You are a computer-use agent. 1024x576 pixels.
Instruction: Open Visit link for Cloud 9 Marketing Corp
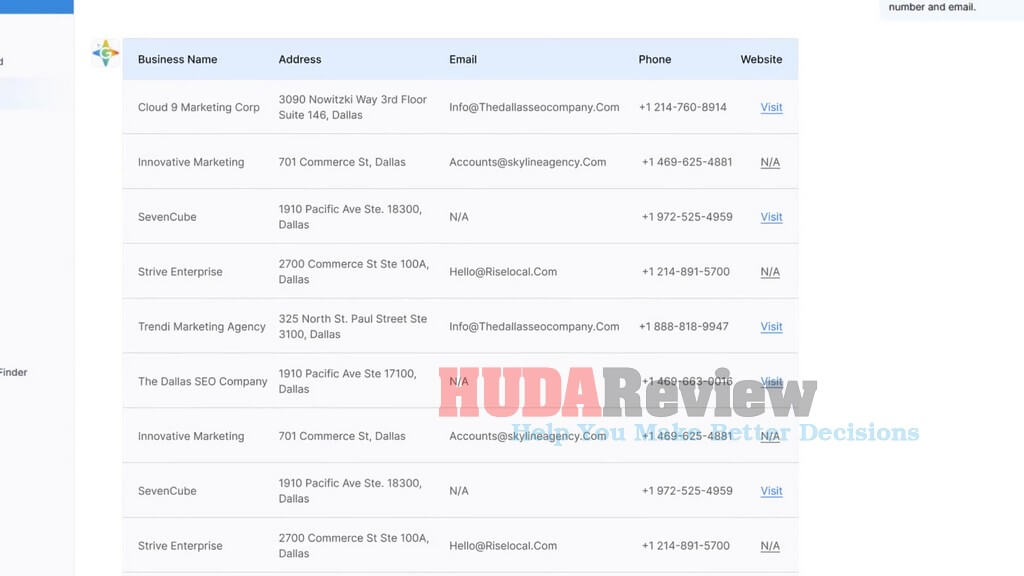[x=771, y=107]
